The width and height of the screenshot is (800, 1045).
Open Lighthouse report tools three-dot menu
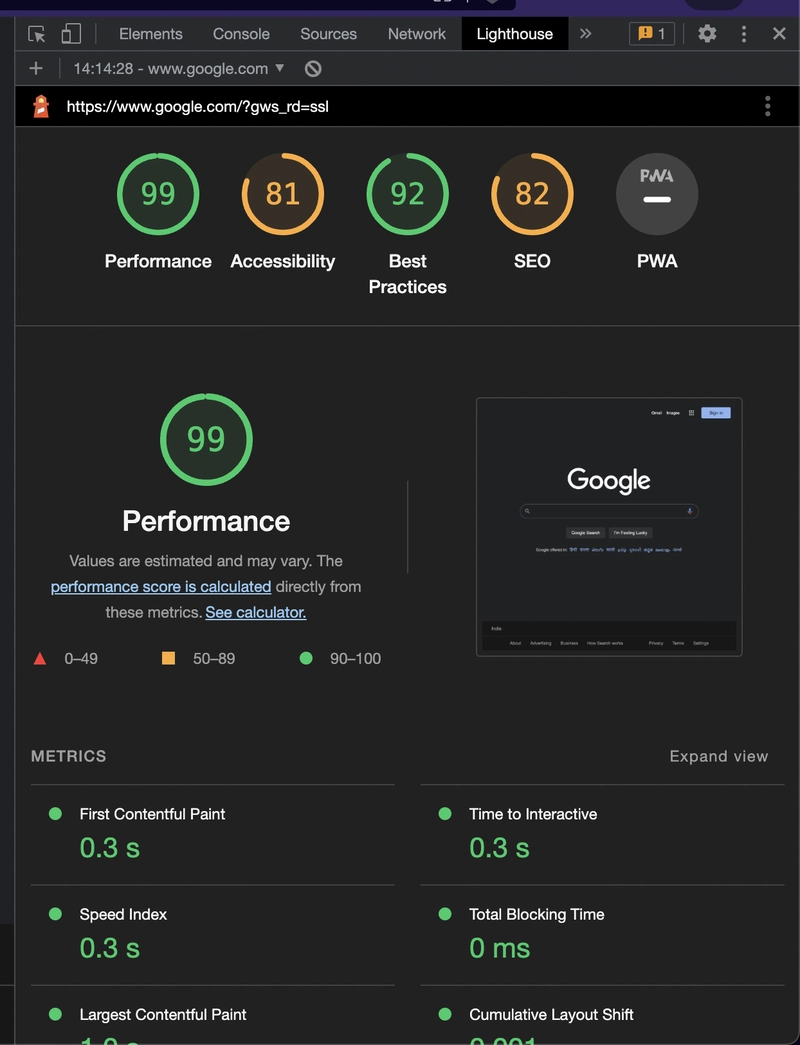(x=768, y=106)
